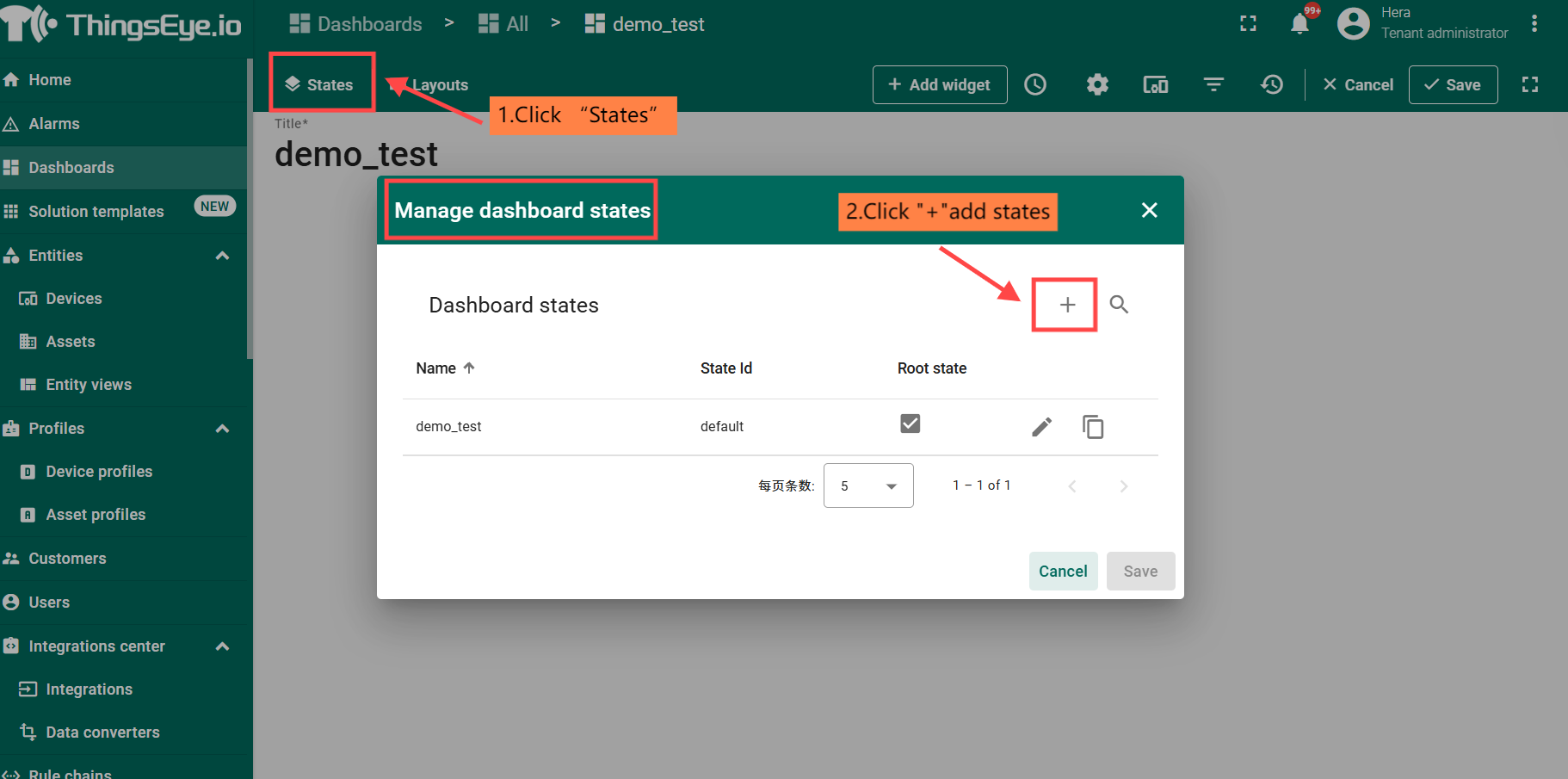The width and height of the screenshot is (1568, 779).
Task: Open the entity aliases icon
Action: click(x=1155, y=84)
